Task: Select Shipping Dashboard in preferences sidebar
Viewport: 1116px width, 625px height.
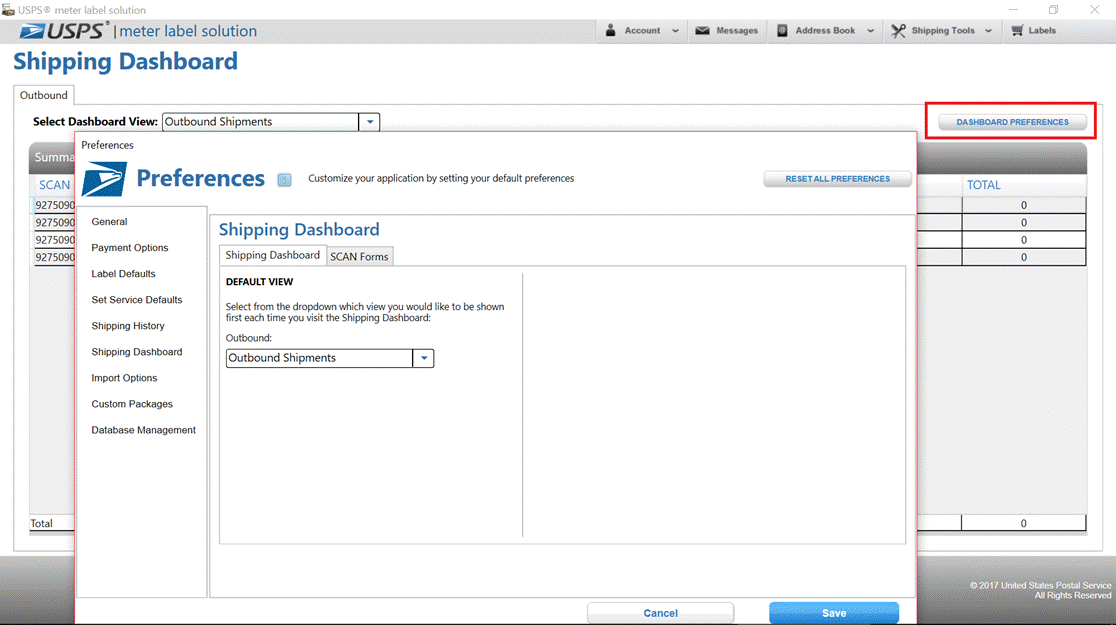Action: coord(137,352)
